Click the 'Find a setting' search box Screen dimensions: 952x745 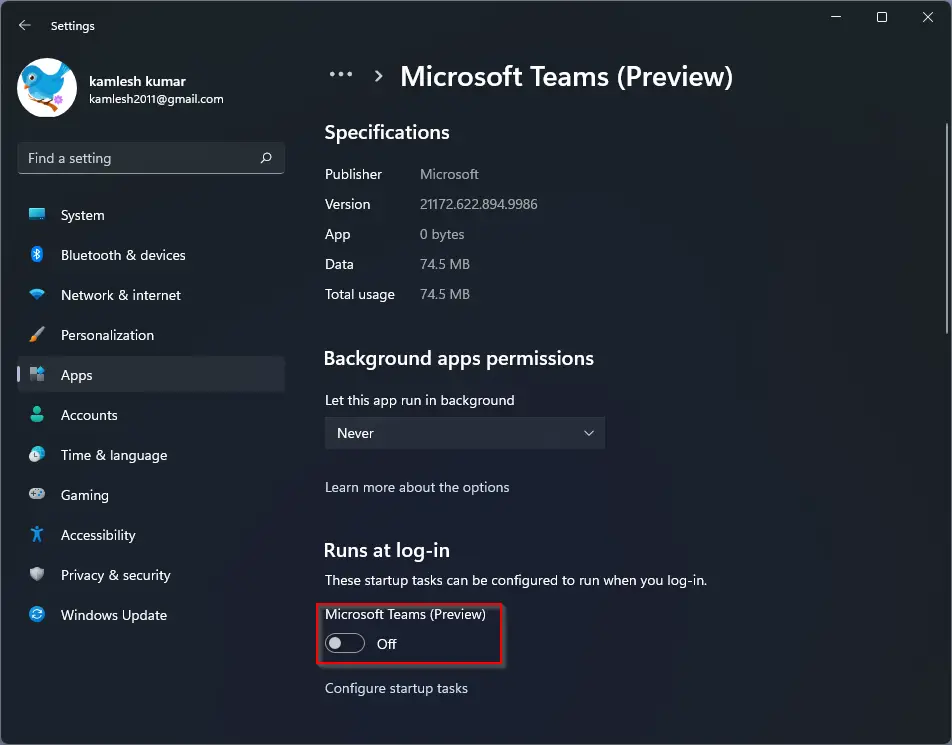(x=151, y=158)
